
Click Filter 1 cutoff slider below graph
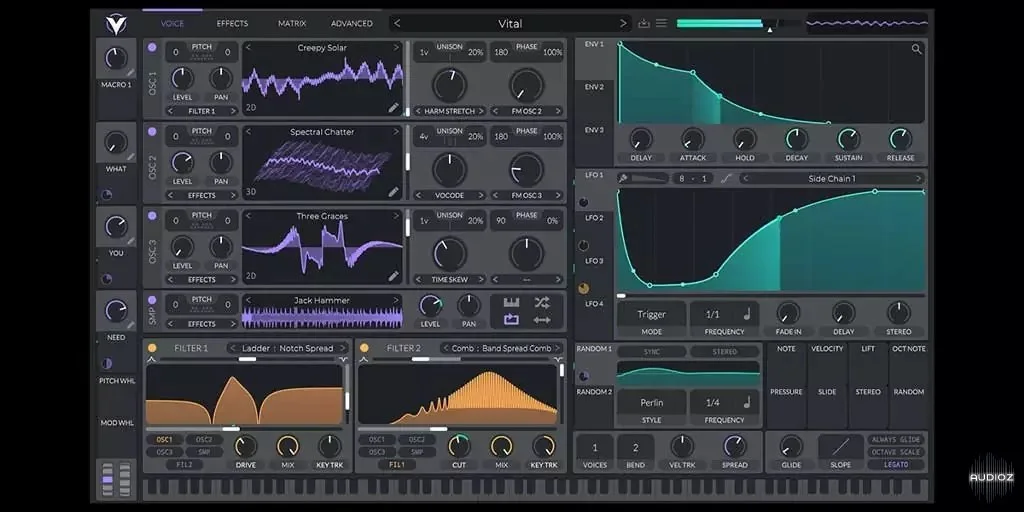(244, 429)
